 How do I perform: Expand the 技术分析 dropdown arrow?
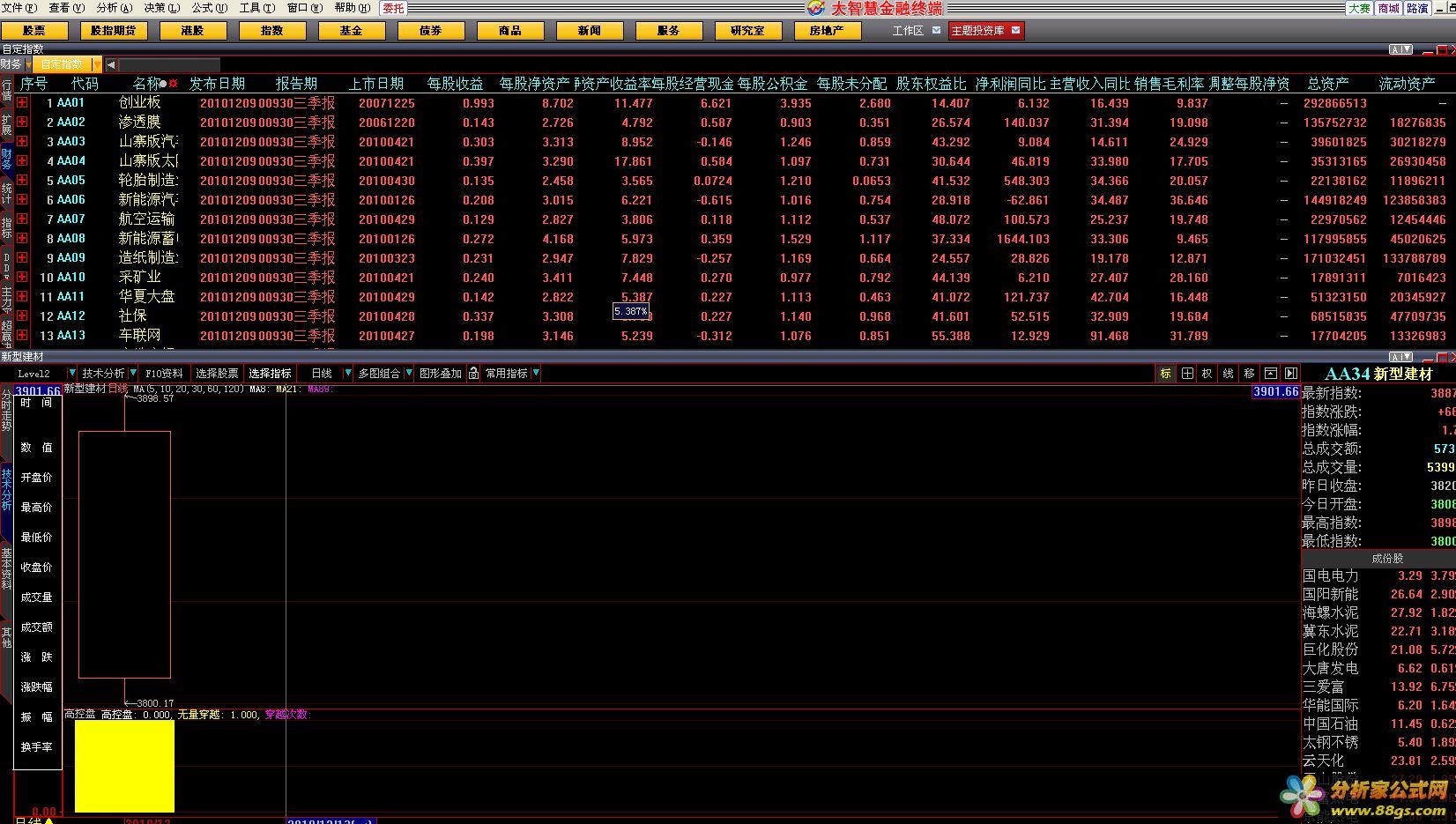[133, 374]
